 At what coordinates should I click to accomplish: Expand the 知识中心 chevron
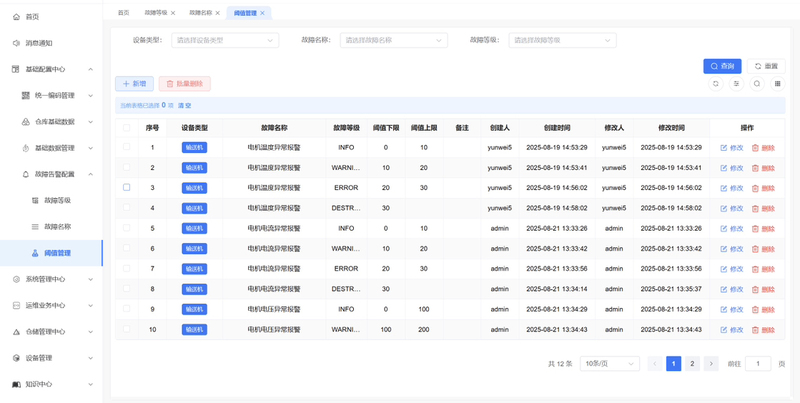tap(90, 384)
